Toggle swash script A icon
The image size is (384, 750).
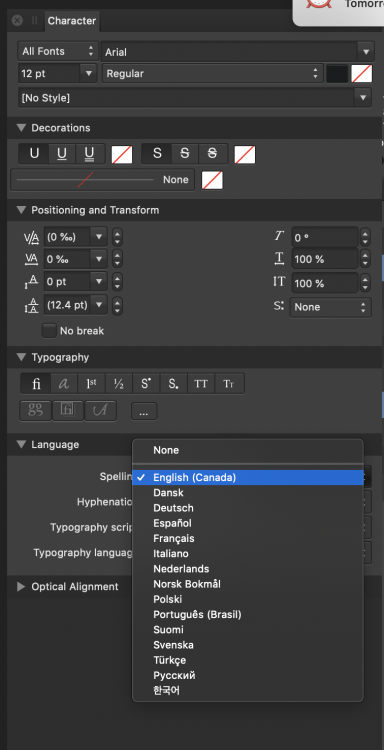click(100, 411)
